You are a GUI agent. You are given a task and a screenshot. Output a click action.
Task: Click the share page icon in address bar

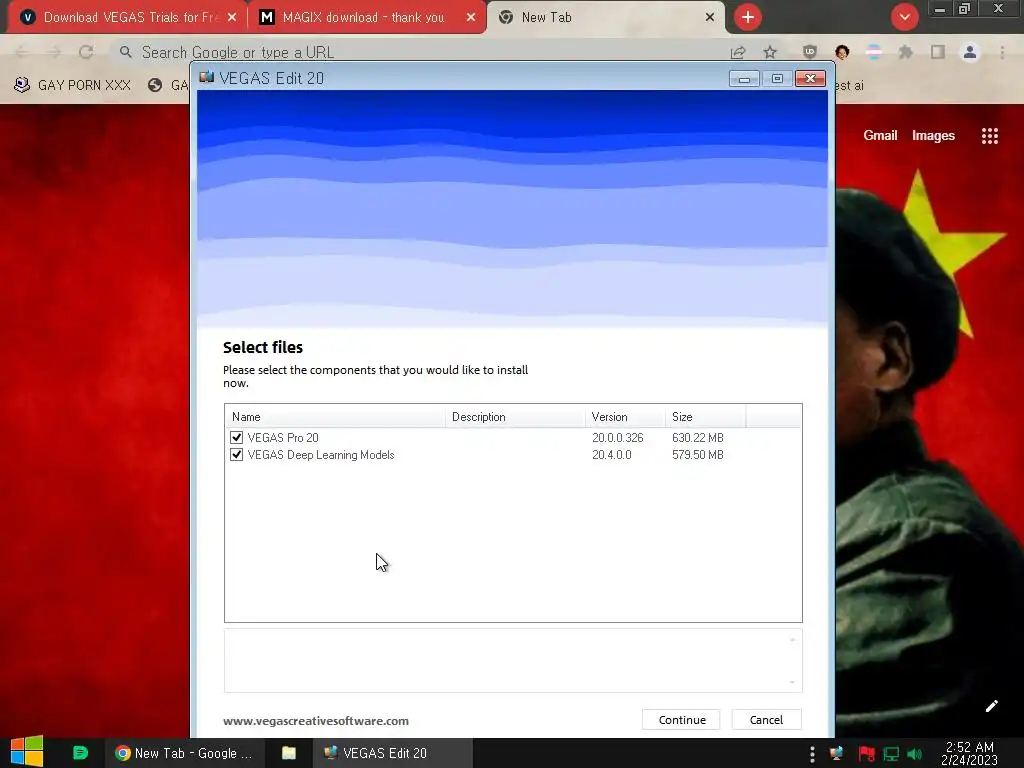click(x=738, y=52)
